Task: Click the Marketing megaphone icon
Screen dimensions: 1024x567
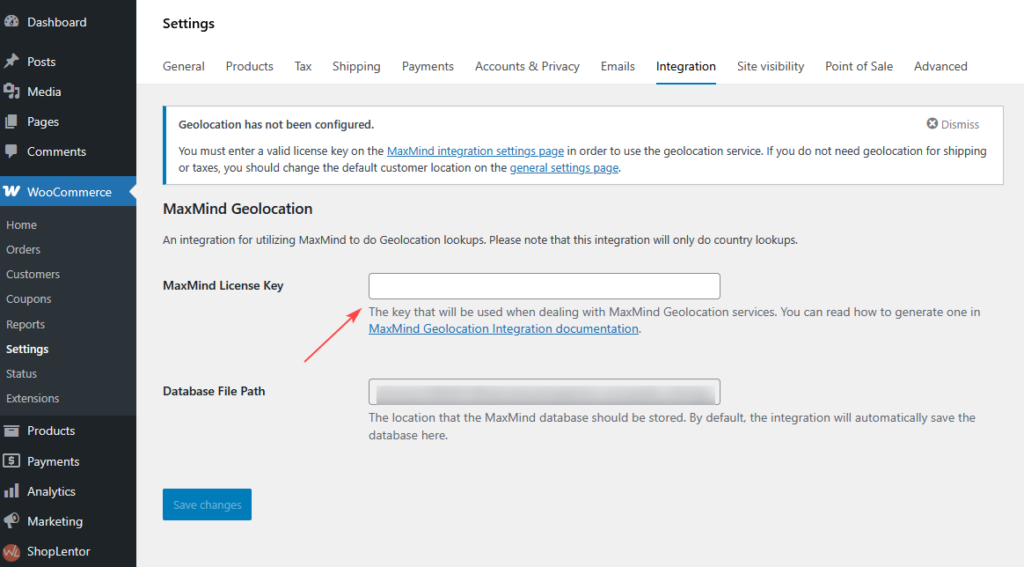Action: pyautogui.click(x=11, y=521)
